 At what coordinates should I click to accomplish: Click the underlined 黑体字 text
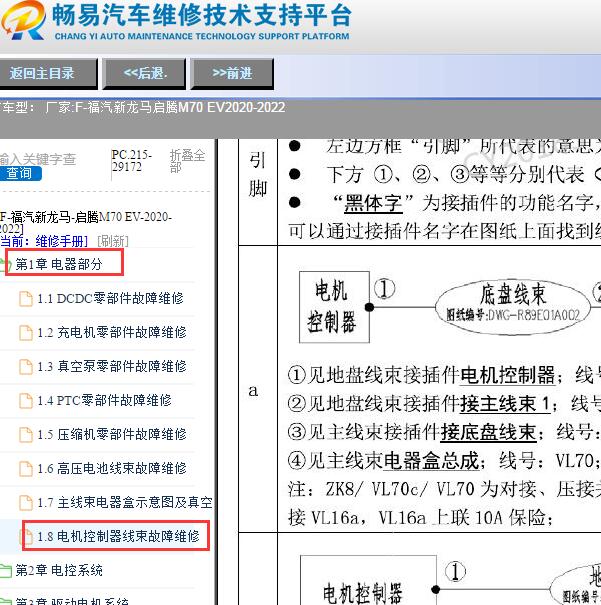click(x=373, y=203)
